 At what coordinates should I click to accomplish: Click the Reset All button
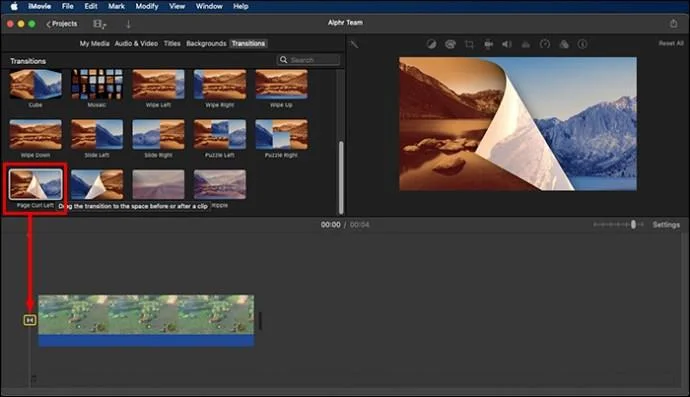pyautogui.click(x=671, y=43)
